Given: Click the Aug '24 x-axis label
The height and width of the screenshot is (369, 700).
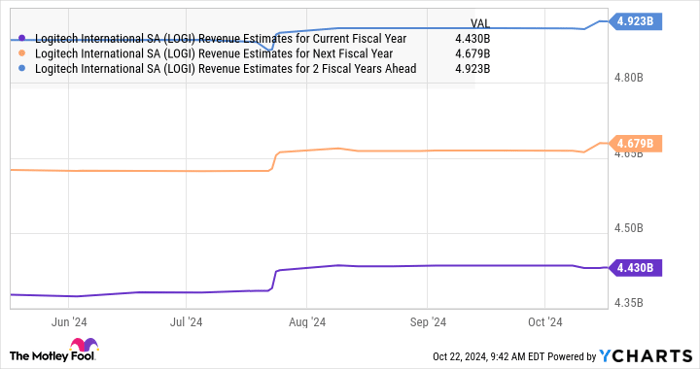Looking at the screenshot, I should coord(307,322).
